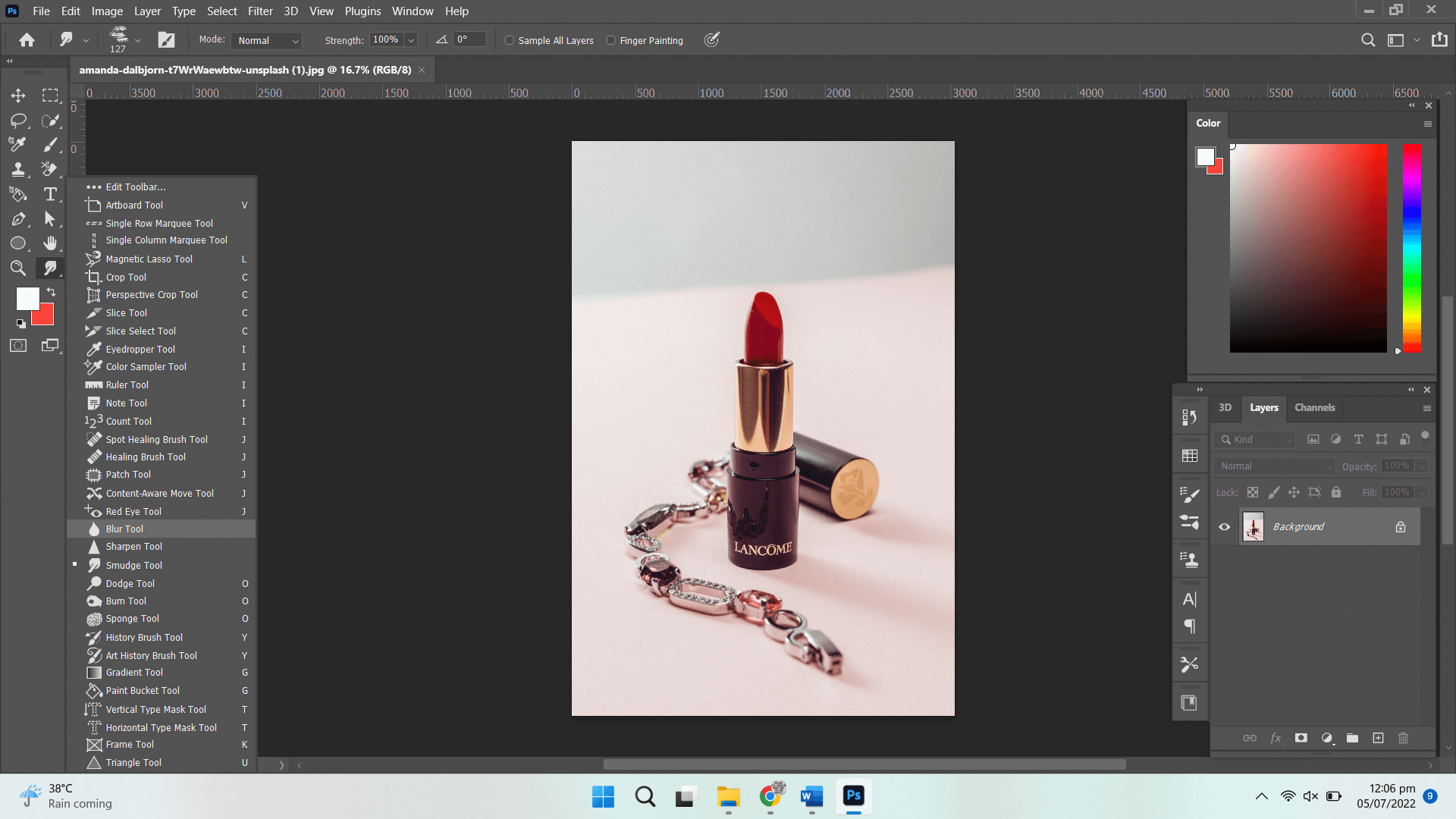
Task: Toggle Quick Mask mode
Action: (18, 346)
